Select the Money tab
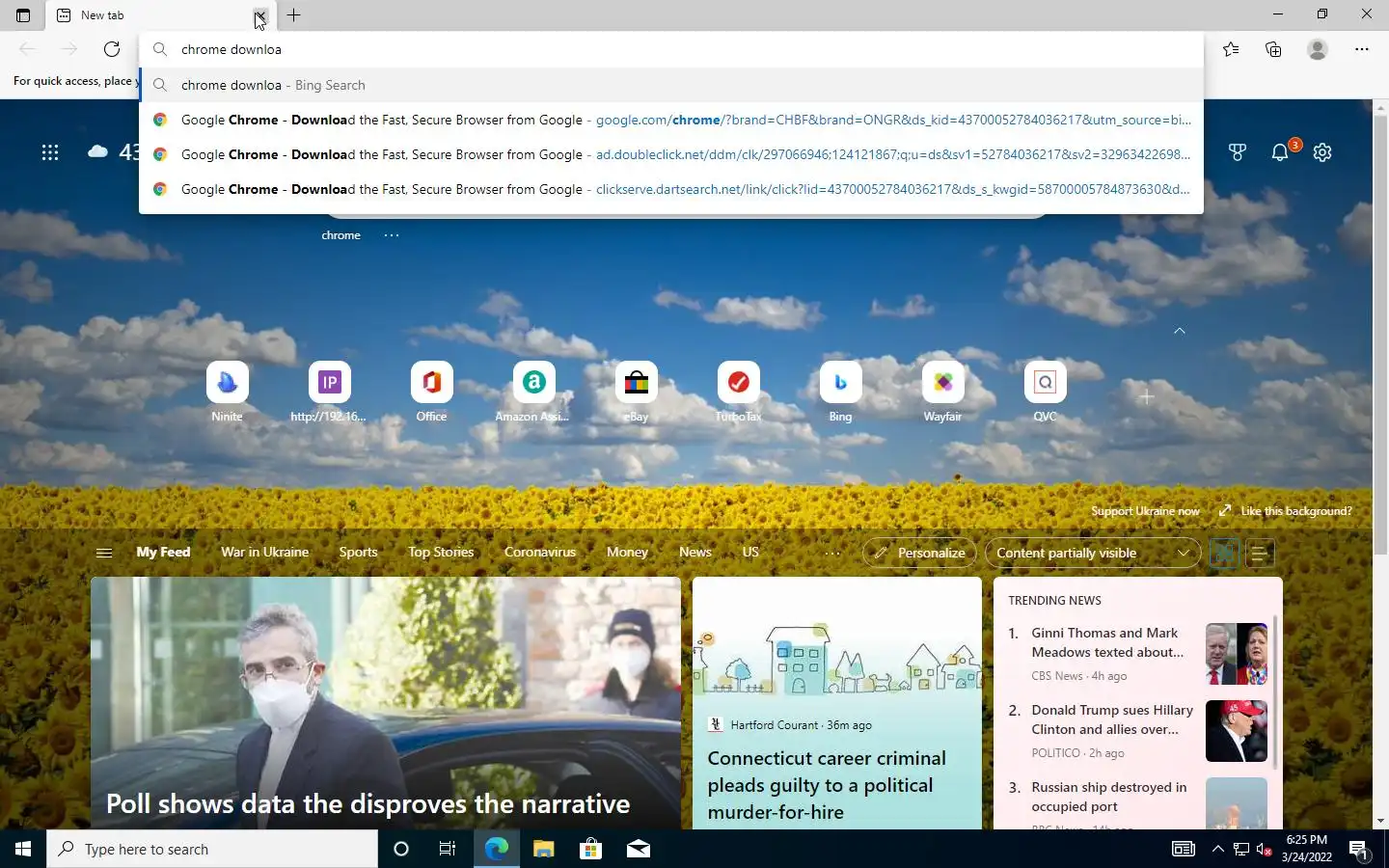This screenshot has height=868, width=1389. click(x=627, y=552)
